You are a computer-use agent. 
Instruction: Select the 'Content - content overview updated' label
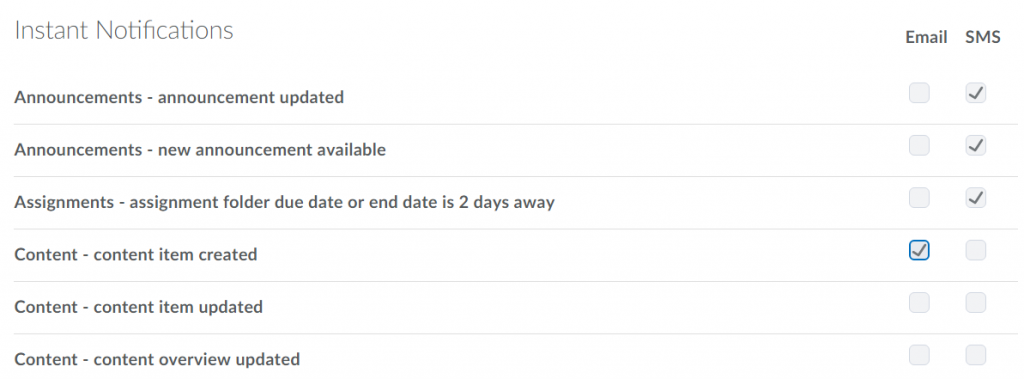(157, 359)
